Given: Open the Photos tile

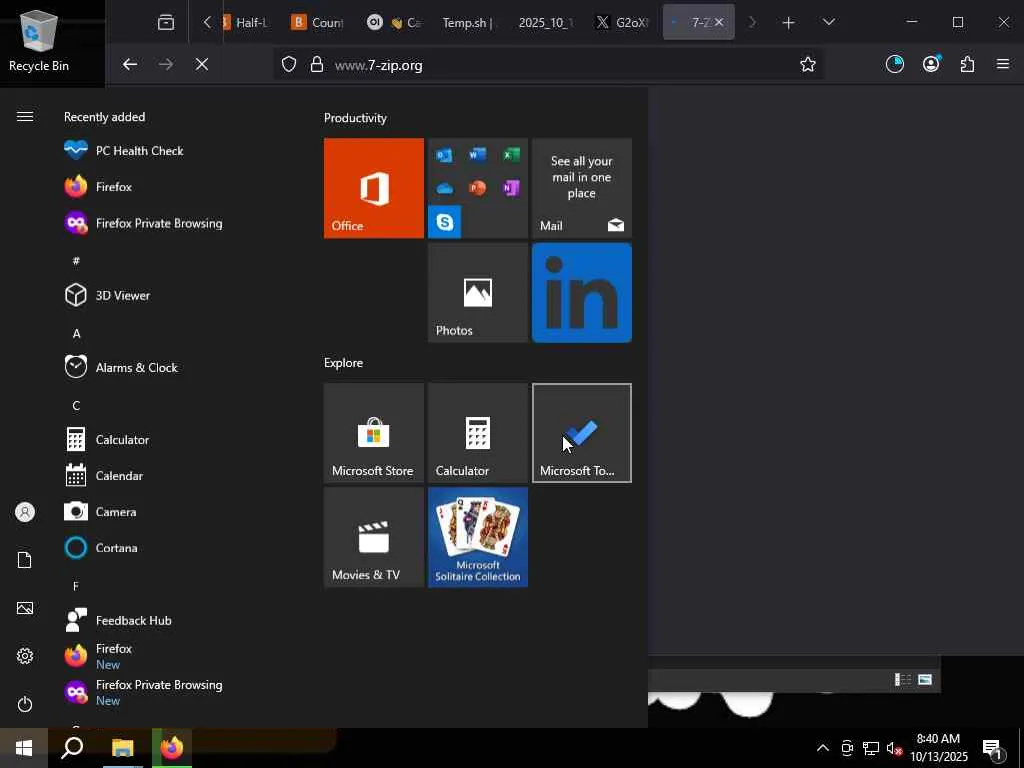Looking at the screenshot, I should (x=478, y=293).
